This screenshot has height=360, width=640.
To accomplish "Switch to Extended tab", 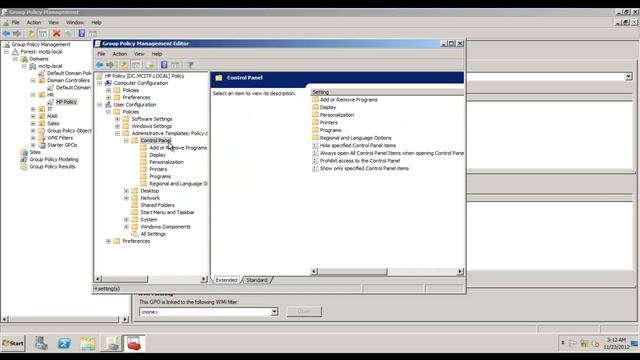I will point(226,280).
